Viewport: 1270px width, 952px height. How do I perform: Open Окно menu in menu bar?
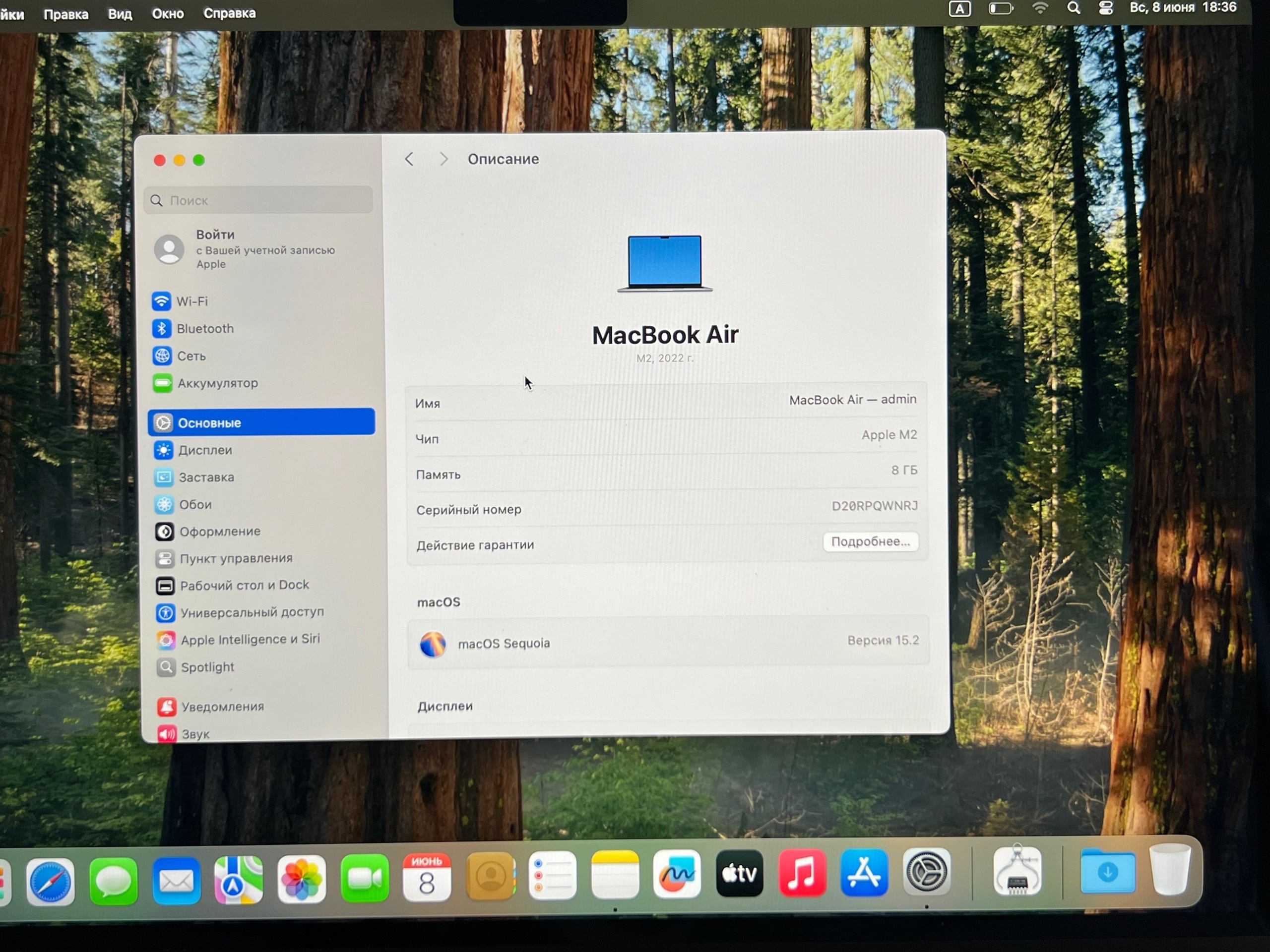(168, 13)
